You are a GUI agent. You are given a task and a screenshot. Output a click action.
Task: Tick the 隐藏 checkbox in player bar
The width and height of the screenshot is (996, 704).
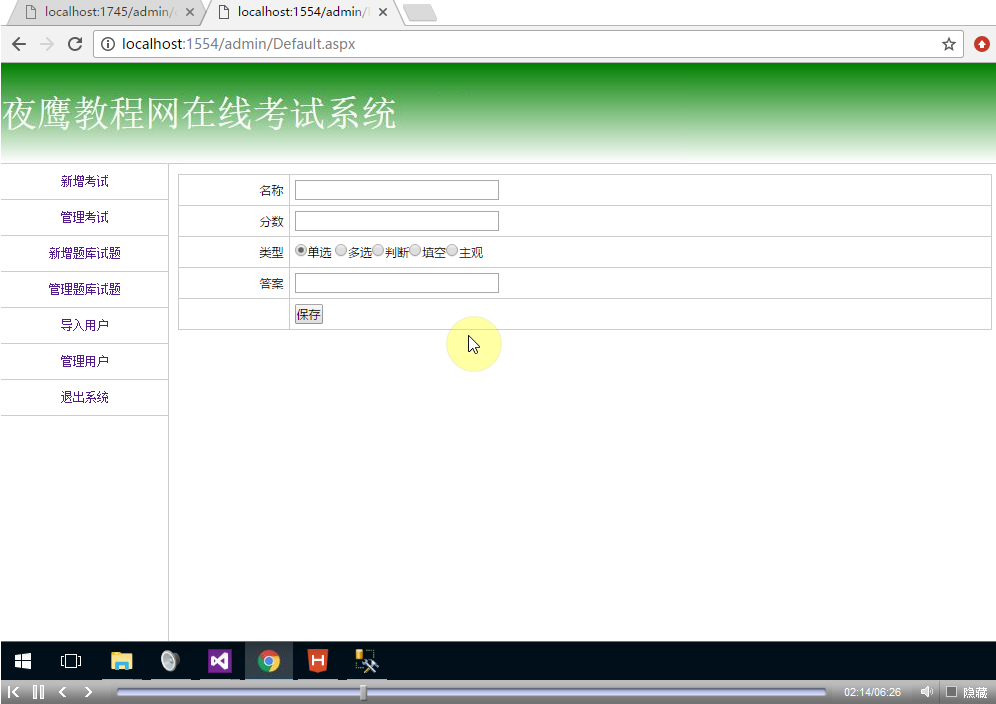952,692
